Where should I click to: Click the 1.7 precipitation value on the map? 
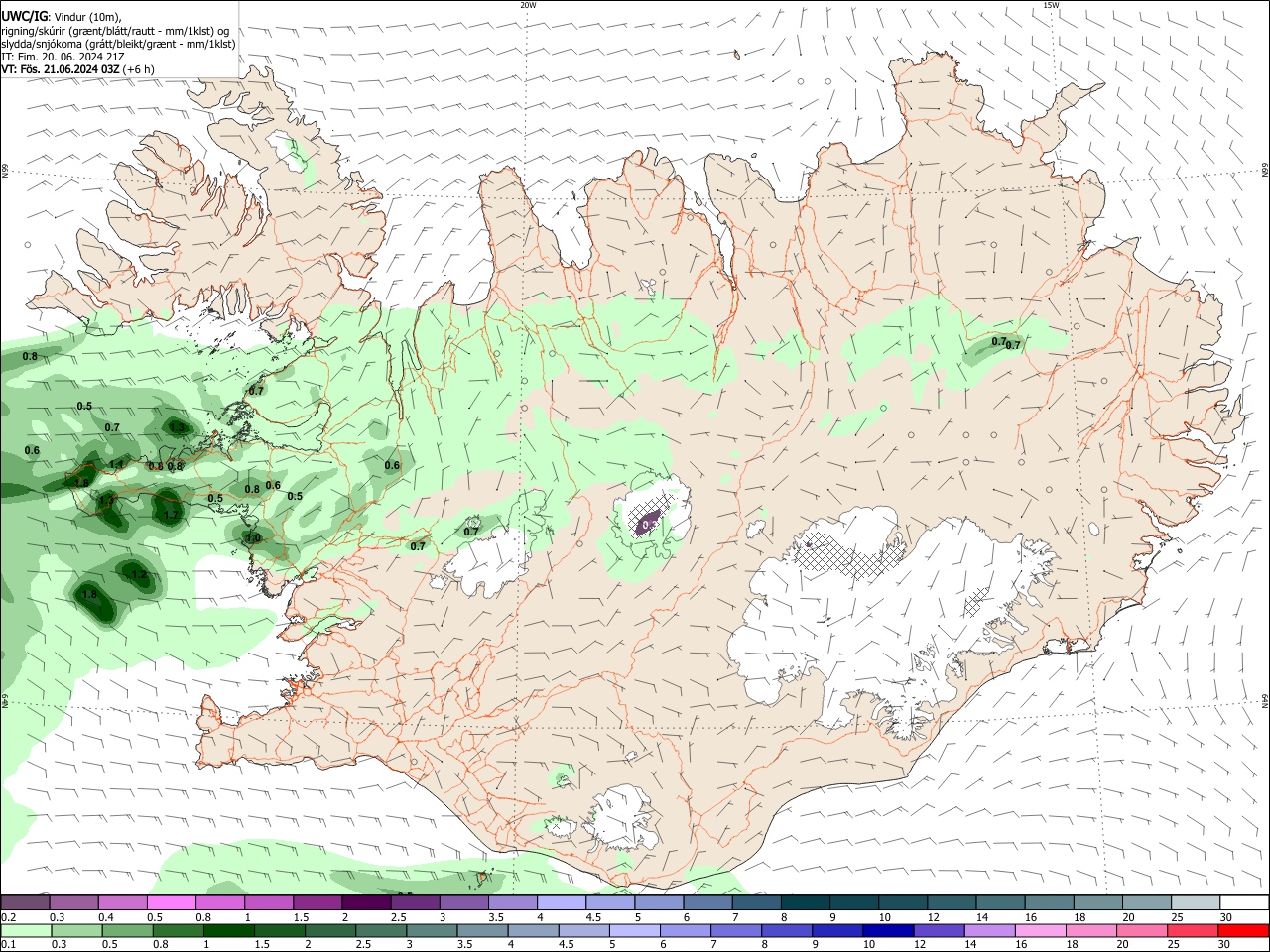click(171, 515)
